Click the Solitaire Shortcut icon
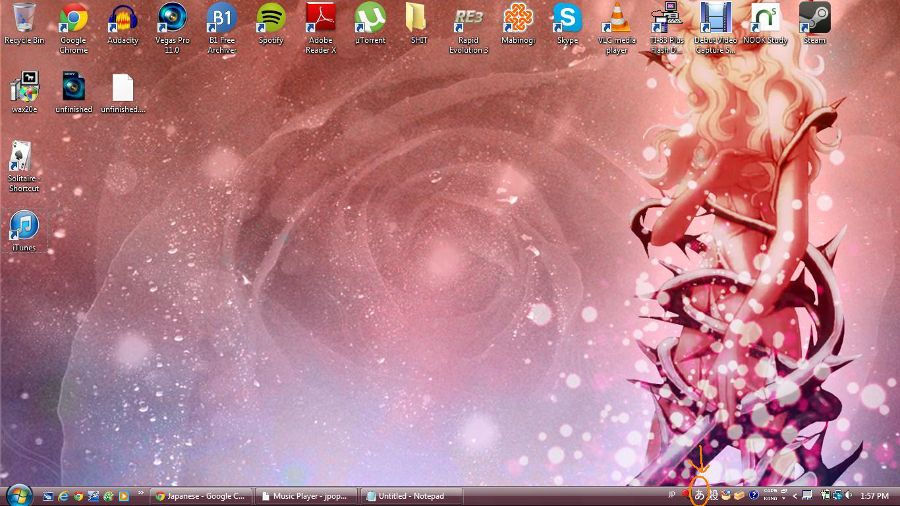The image size is (900, 506). (x=24, y=160)
